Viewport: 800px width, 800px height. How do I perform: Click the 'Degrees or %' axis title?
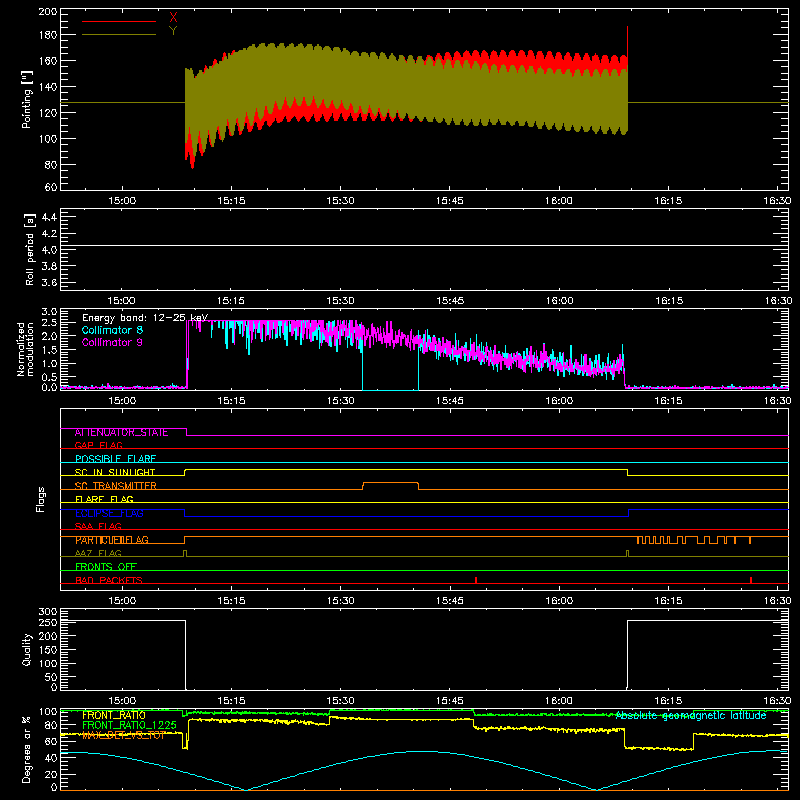coord(27,749)
